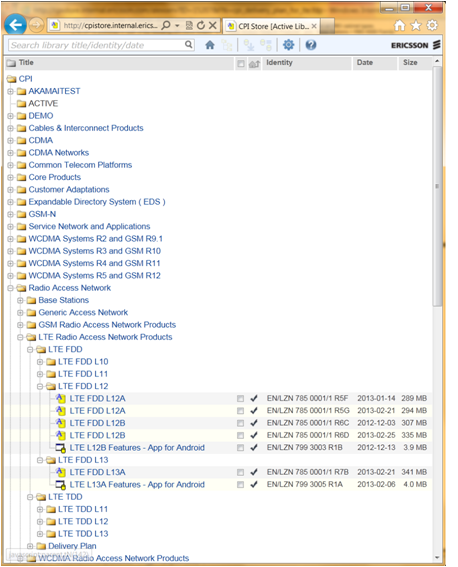Expand the AKAMAITEST folder node
Image resolution: width=458 pixels, height=567 pixels.
tap(10, 91)
